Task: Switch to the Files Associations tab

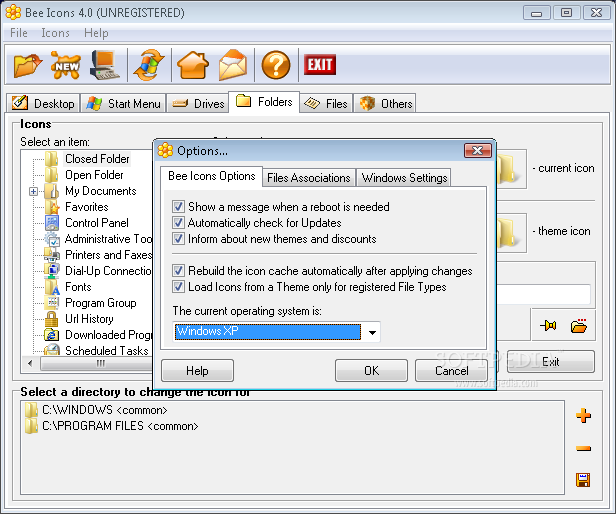Action: (309, 178)
